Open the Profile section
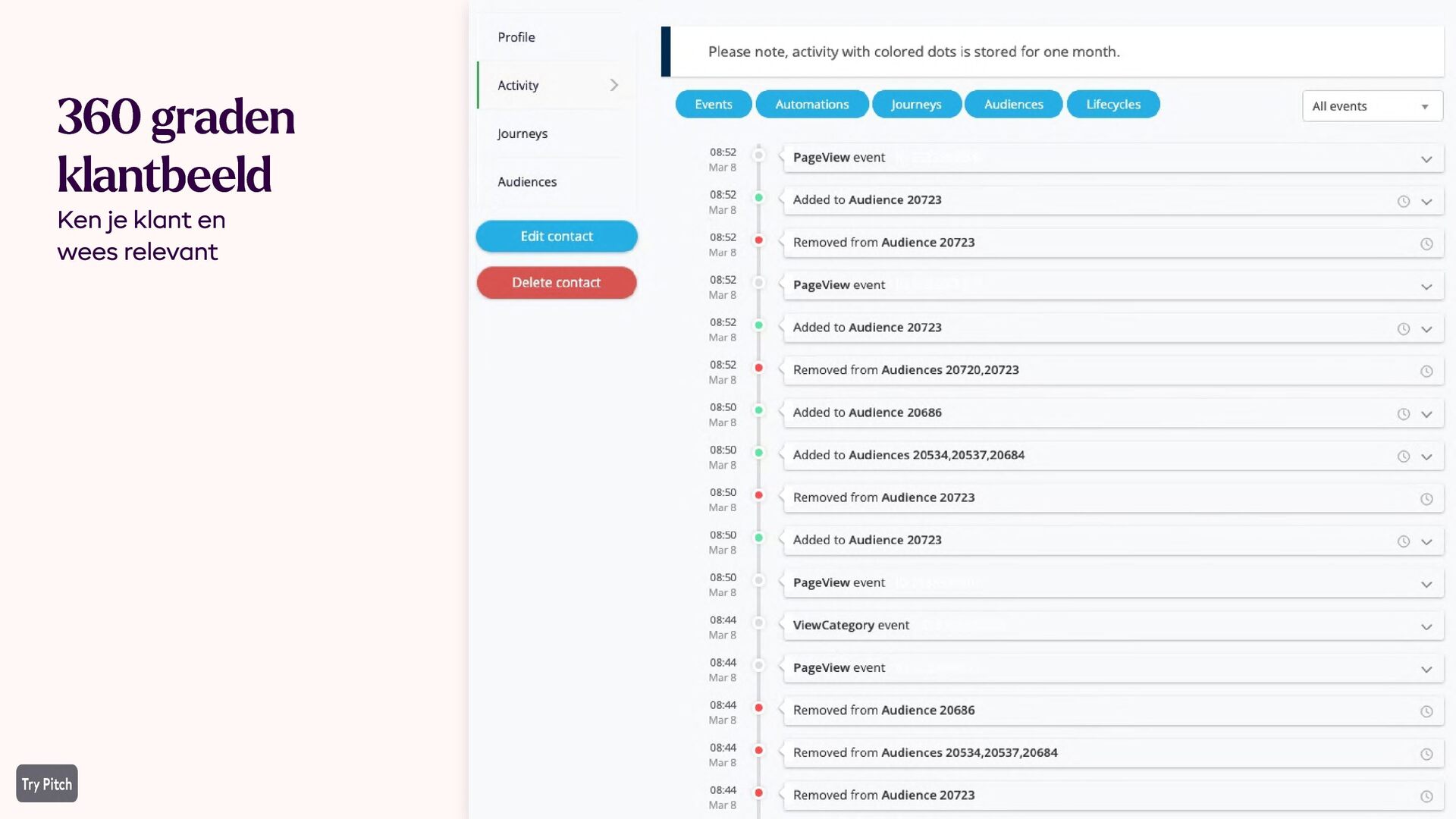The image size is (1456, 819). 516,37
